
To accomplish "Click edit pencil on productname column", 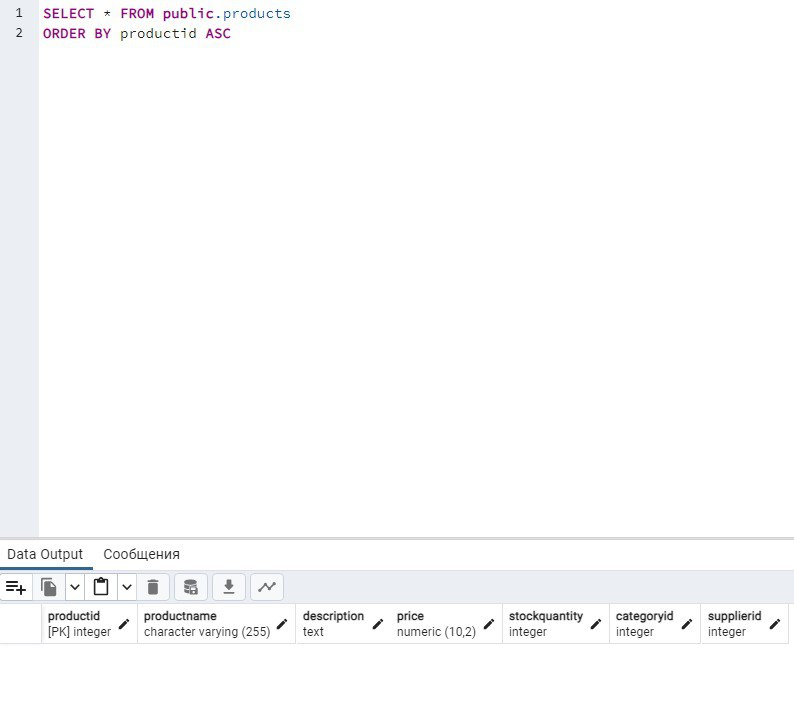I will [x=282, y=624].
